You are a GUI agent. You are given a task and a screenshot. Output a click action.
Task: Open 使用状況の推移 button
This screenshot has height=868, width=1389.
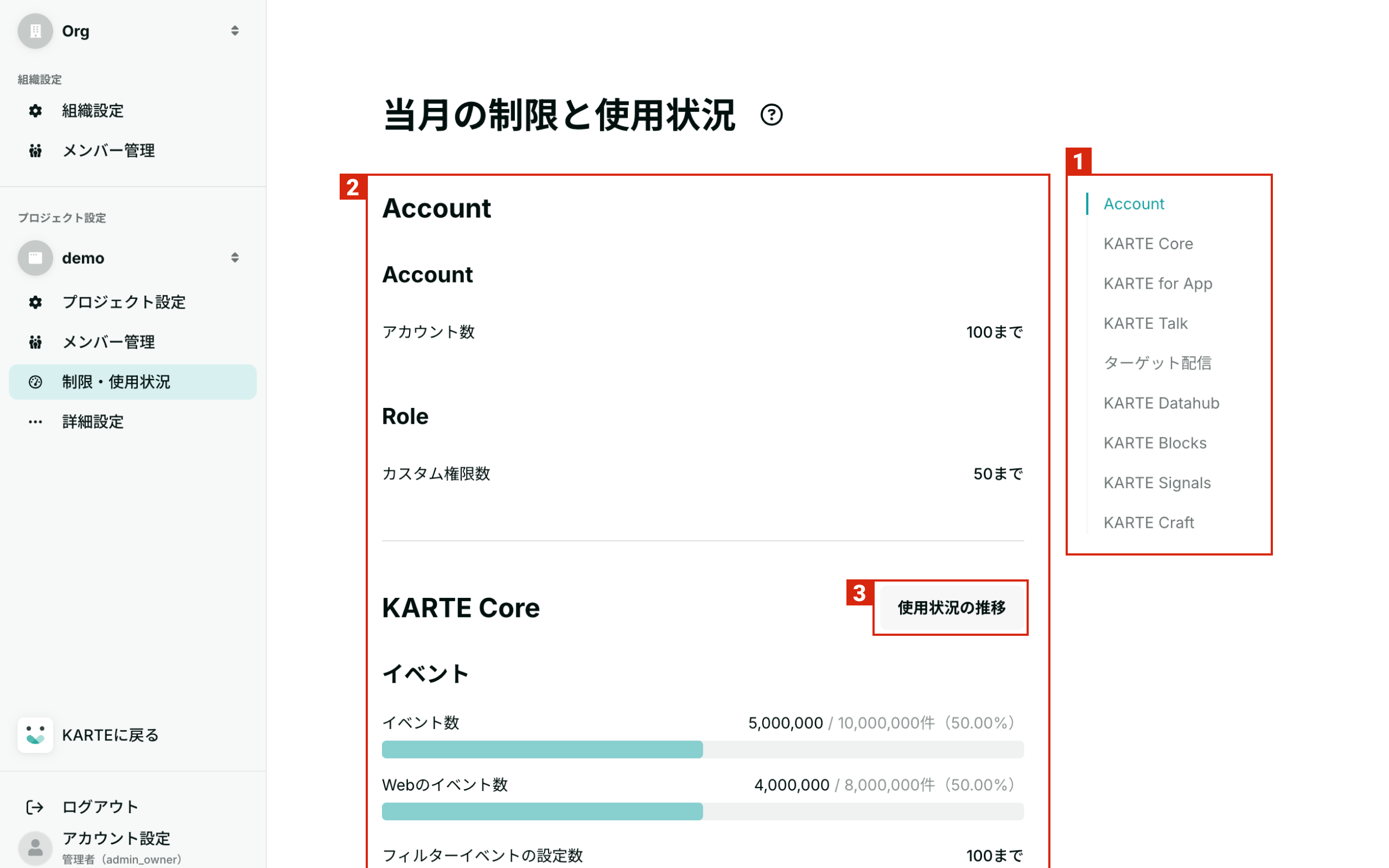(x=952, y=608)
